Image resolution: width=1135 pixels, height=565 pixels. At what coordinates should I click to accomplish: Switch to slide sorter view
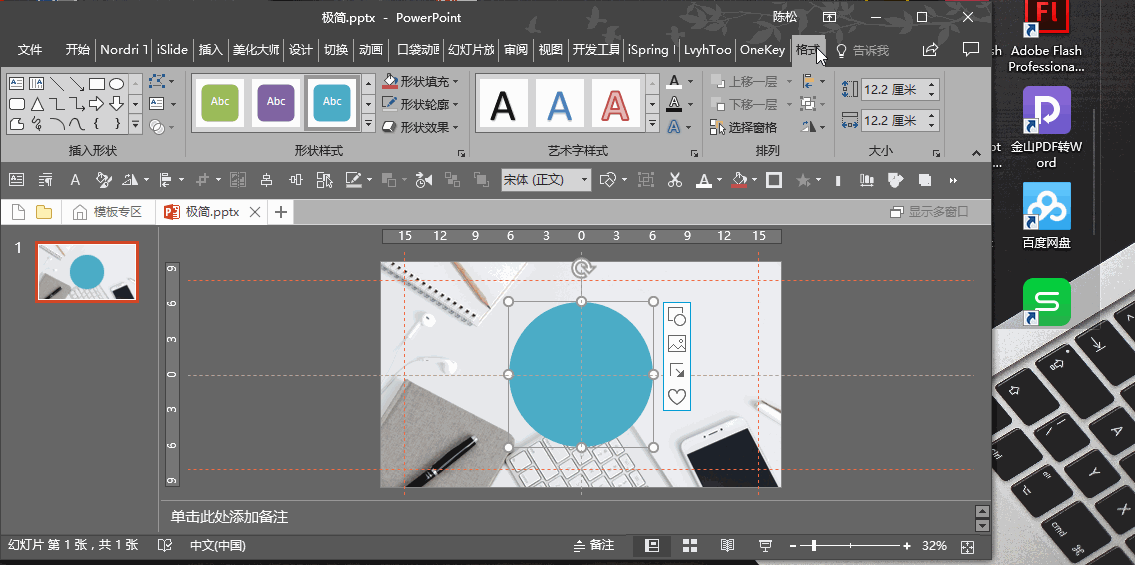[x=690, y=545]
